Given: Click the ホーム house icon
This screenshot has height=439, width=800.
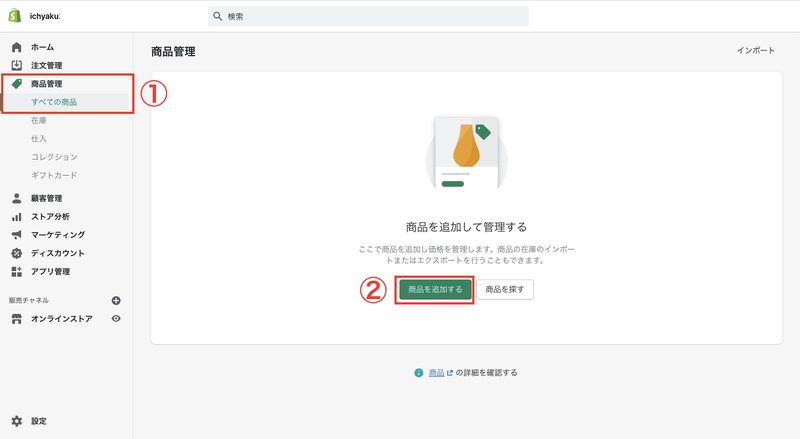Looking at the screenshot, I should pyautogui.click(x=17, y=47).
